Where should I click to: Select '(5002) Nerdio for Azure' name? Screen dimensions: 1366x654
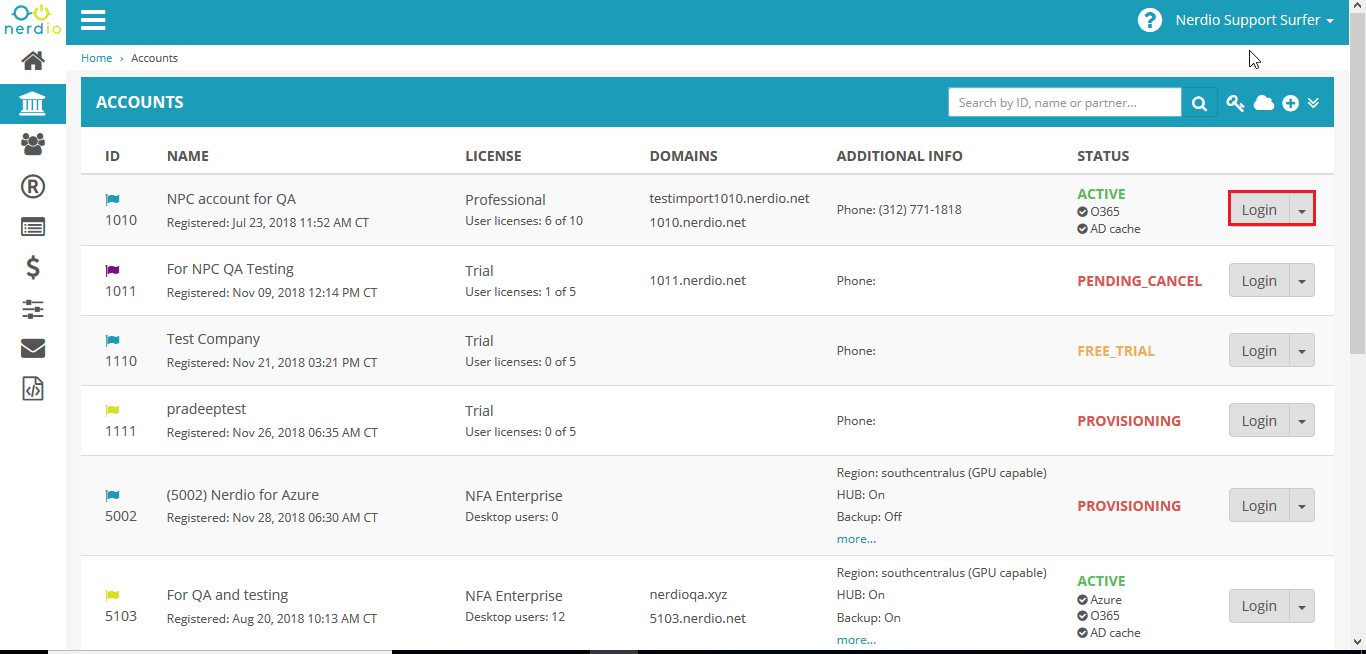pos(243,495)
